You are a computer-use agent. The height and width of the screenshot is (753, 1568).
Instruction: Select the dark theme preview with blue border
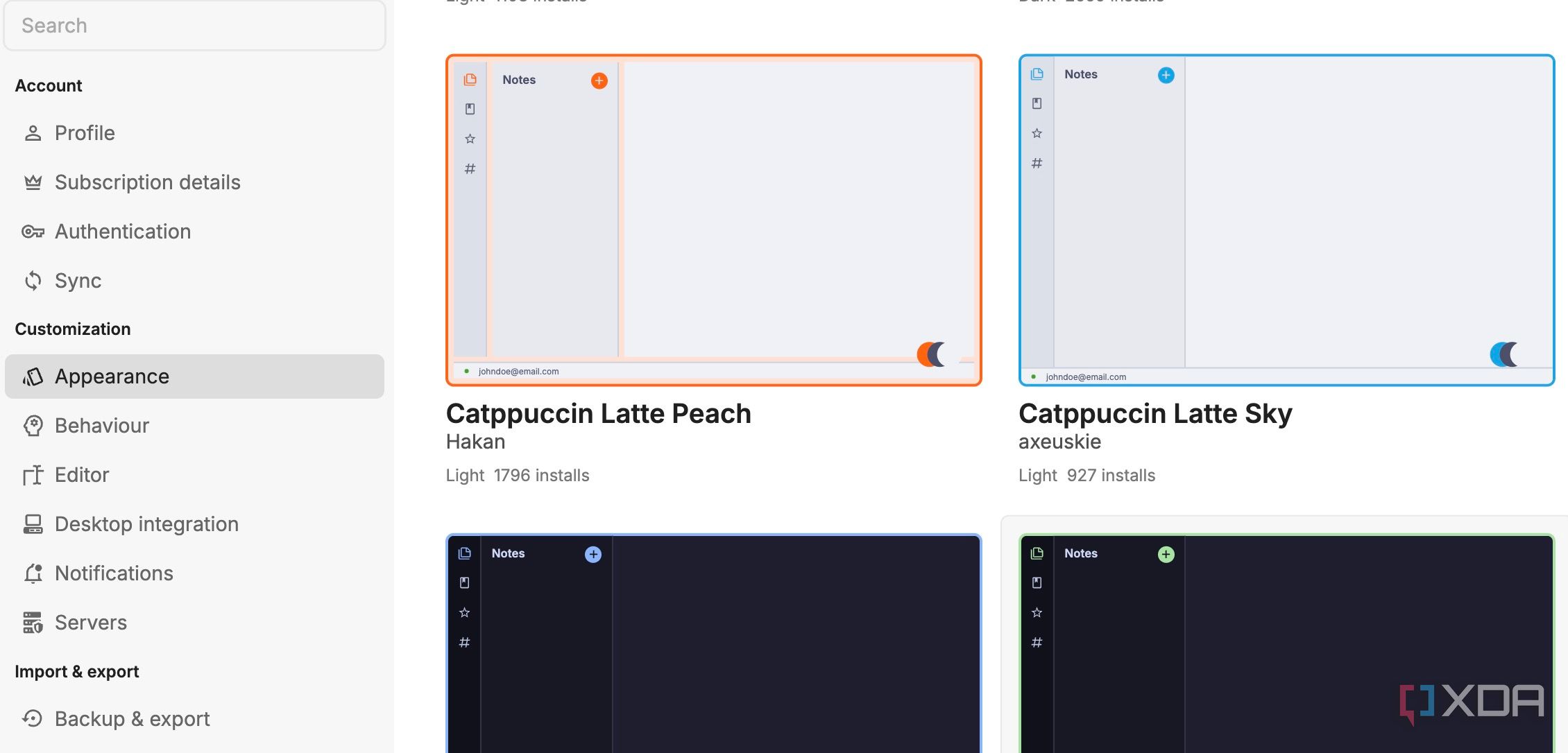[x=713, y=643]
